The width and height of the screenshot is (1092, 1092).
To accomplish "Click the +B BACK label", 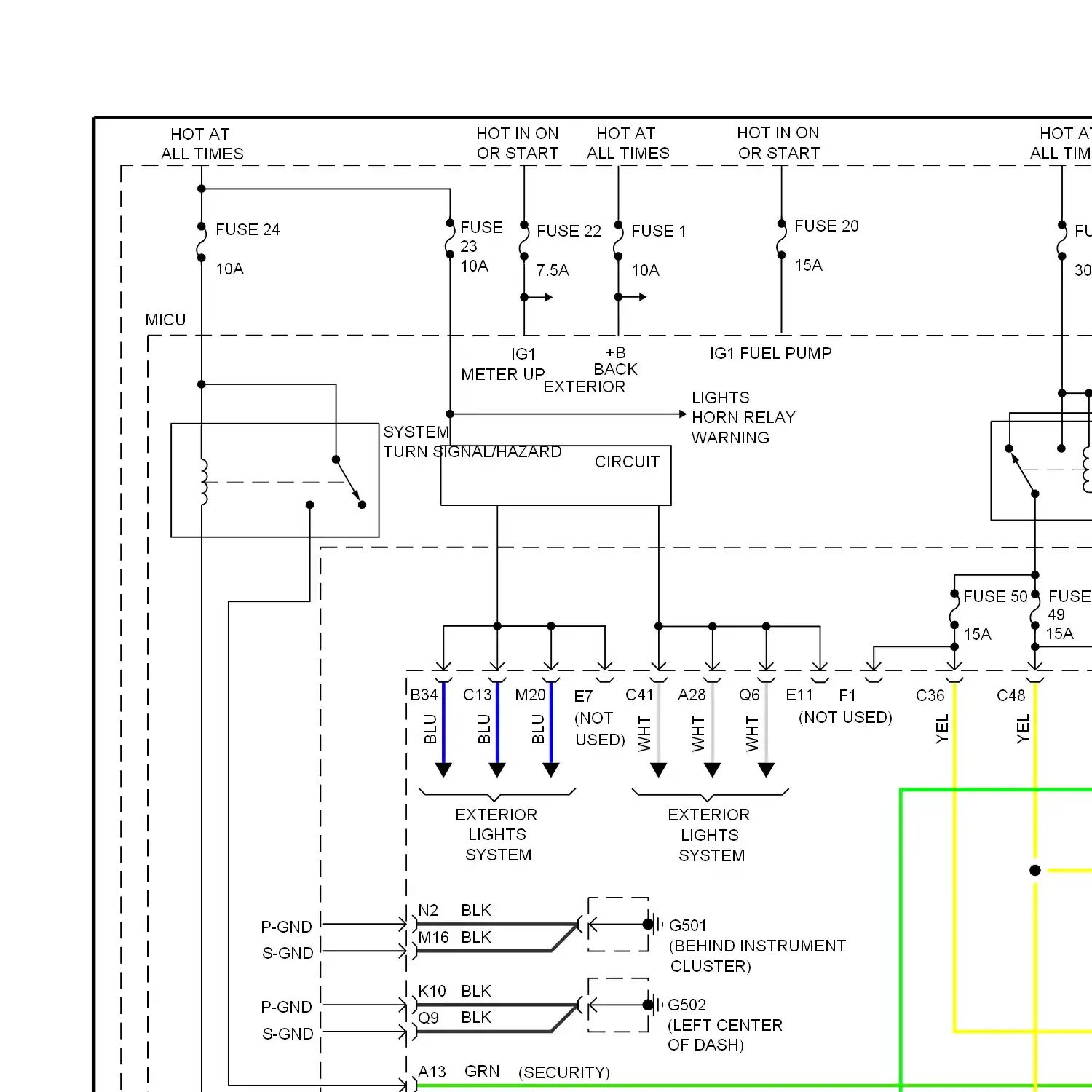I will [615, 361].
